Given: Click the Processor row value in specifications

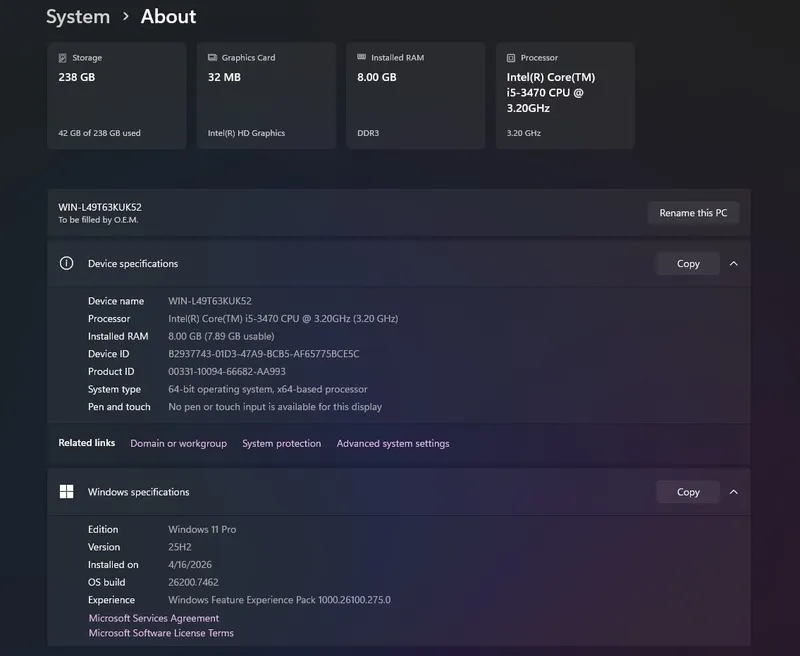Looking at the screenshot, I should click(283, 319).
